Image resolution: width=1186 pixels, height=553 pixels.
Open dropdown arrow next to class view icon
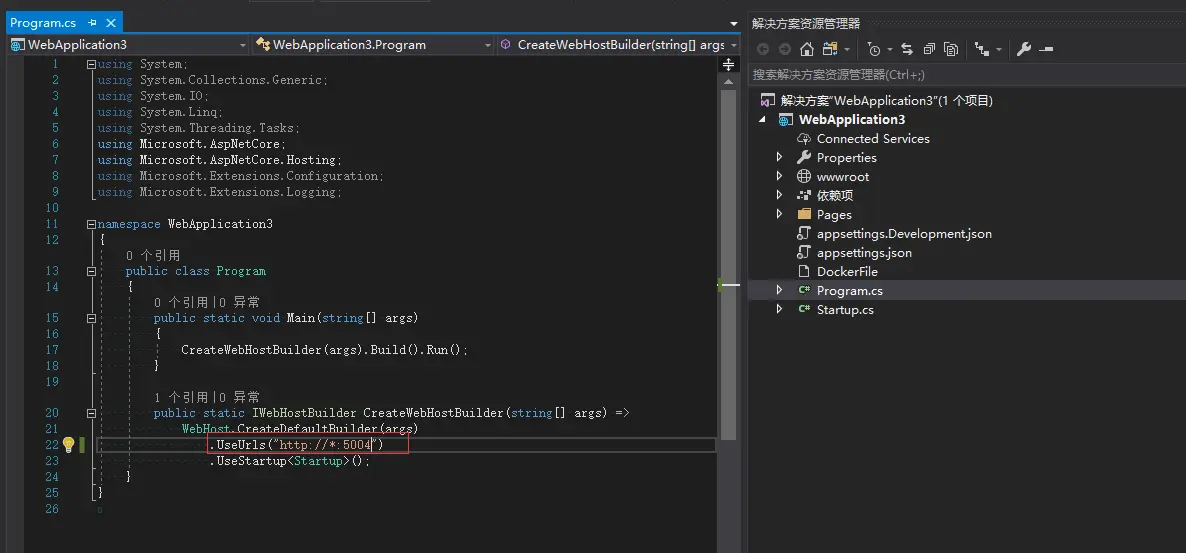tap(998, 50)
